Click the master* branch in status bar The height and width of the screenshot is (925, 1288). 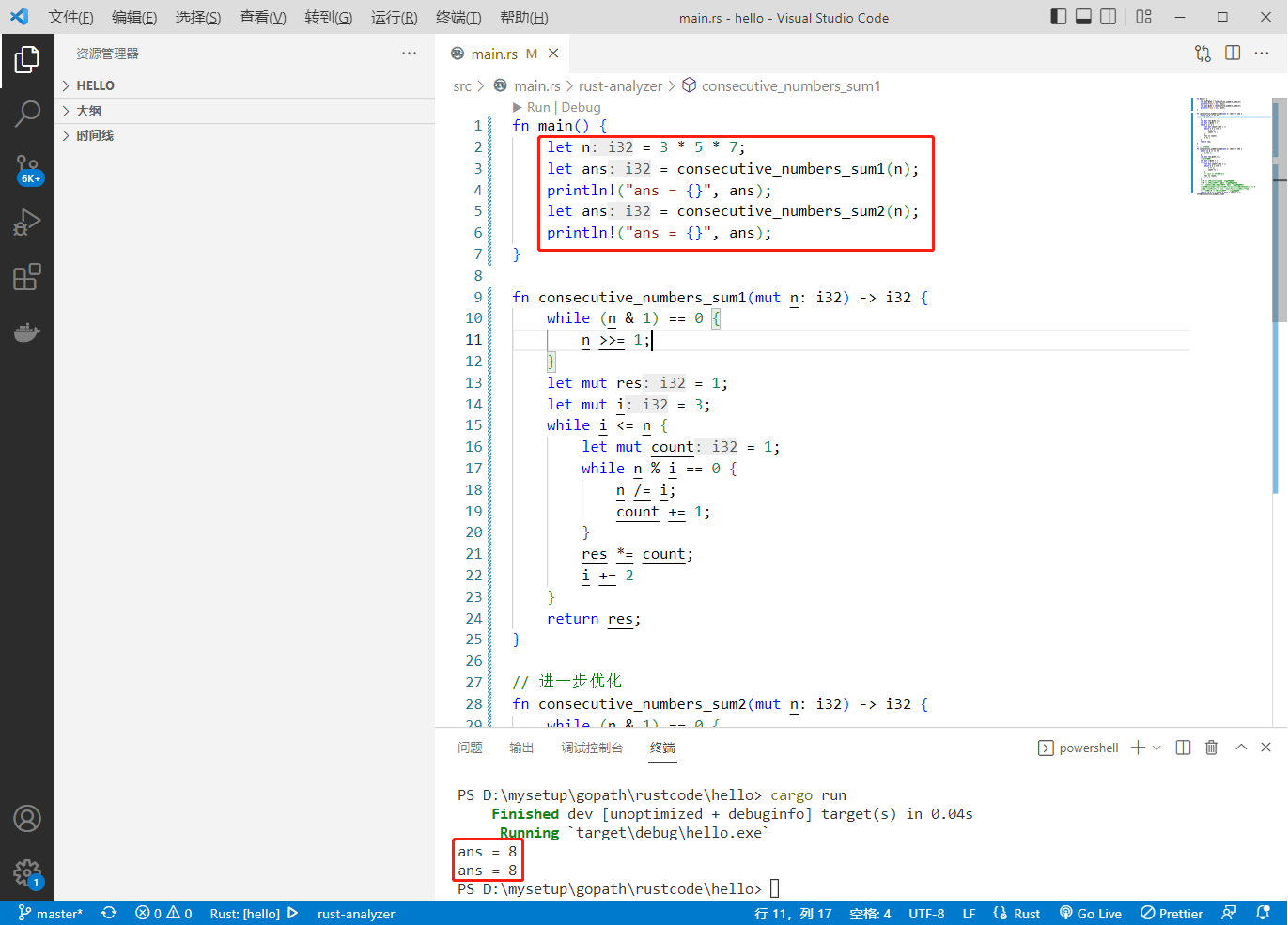pos(51,914)
